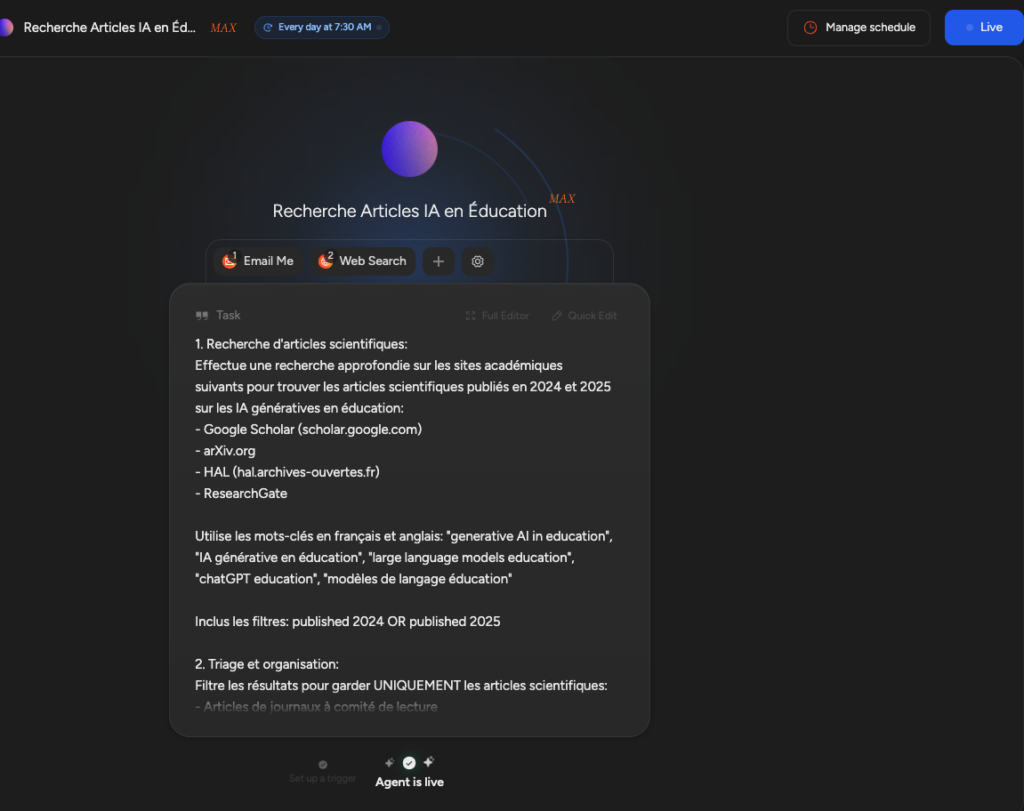Open the Every day at 7:30 AM schedule
The width and height of the screenshot is (1024, 811).
322,27
